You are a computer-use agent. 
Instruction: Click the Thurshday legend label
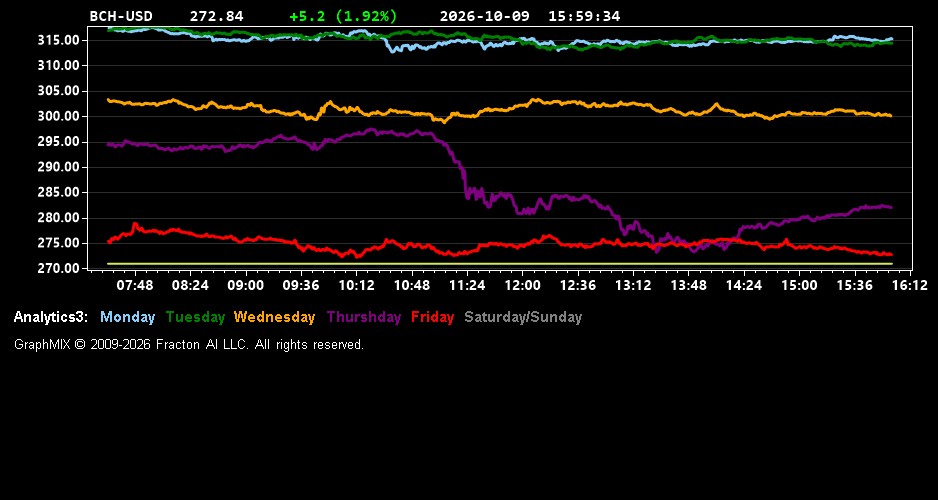click(364, 317)
